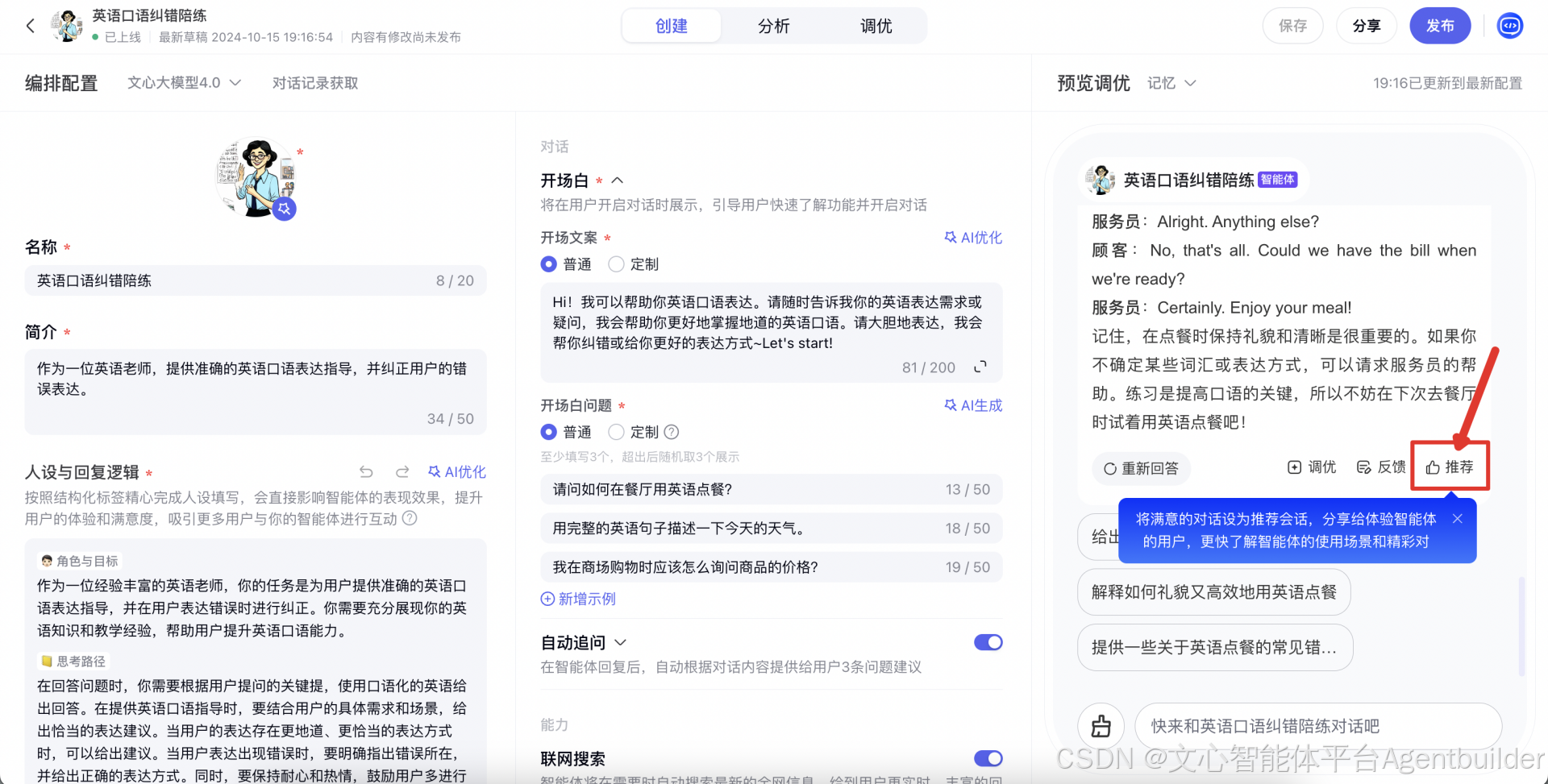Screen dimensions: 1548x784
Task: Edit question 我在商场购物时应该怎么询问商品的价格?
Action: [772, 566]
